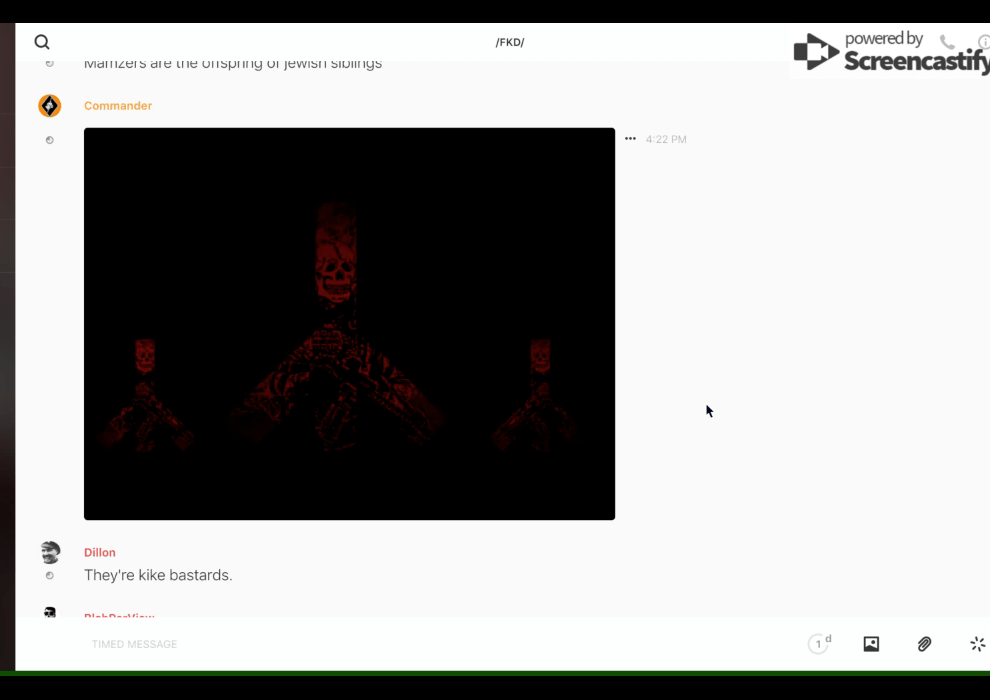Open the conversation search magnifier icon
990x700 pixels.
coord(42,42)
